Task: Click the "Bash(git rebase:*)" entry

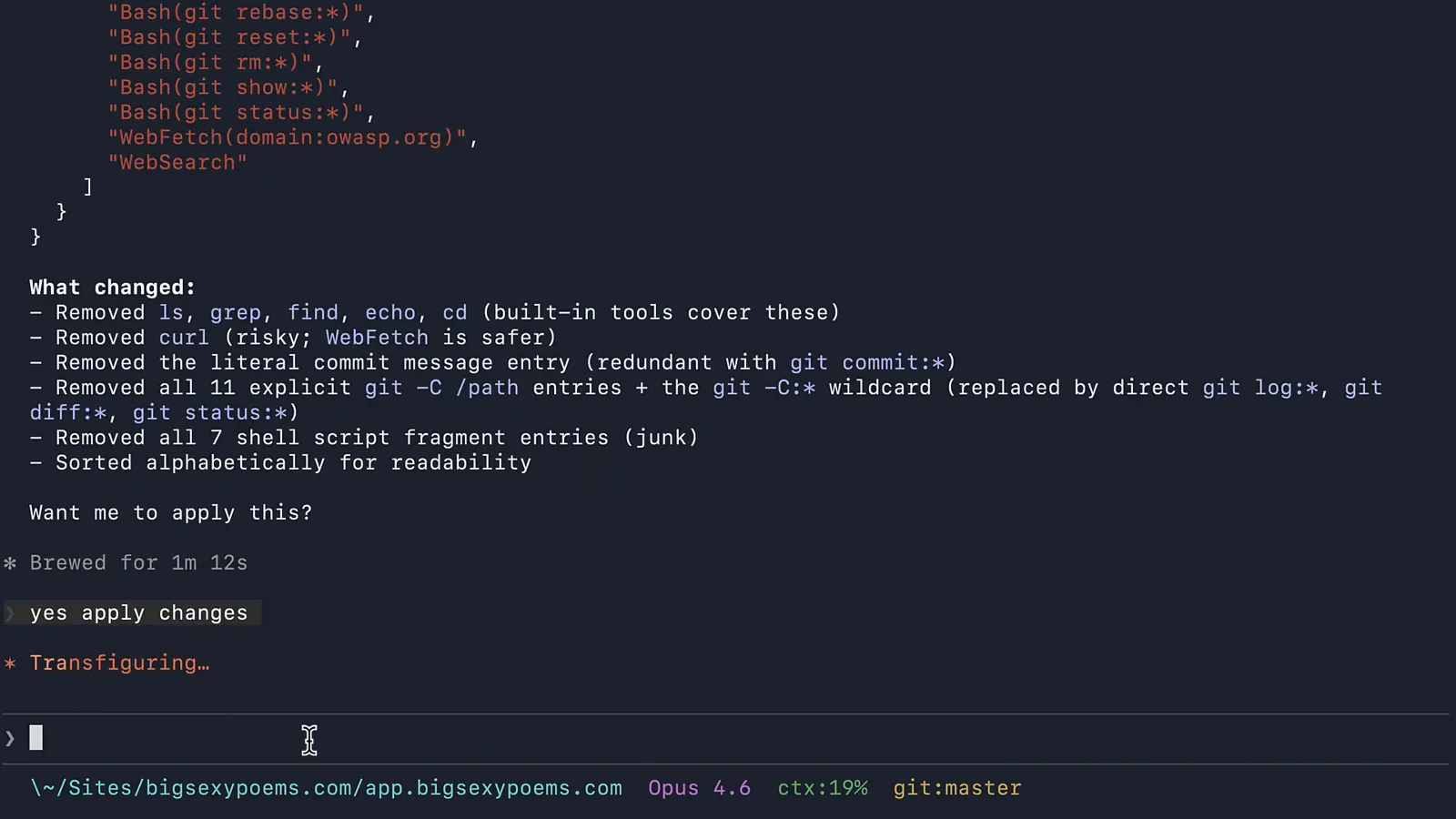Action: pos(236,13)
